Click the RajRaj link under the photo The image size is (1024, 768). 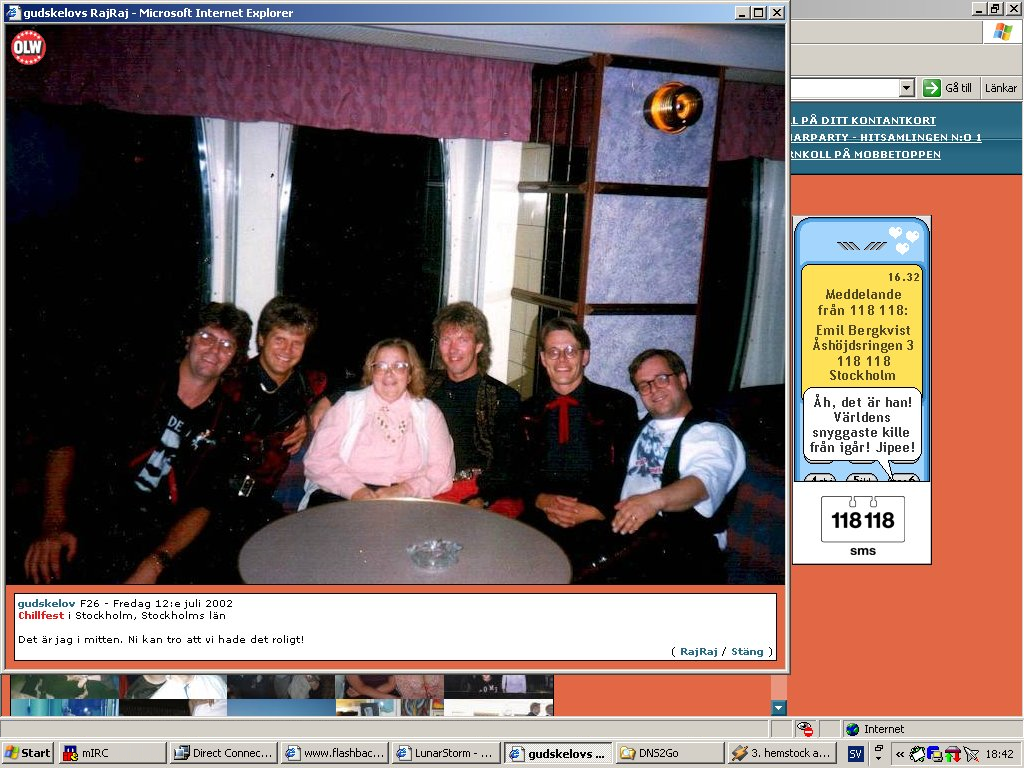[x=699, y=651]
